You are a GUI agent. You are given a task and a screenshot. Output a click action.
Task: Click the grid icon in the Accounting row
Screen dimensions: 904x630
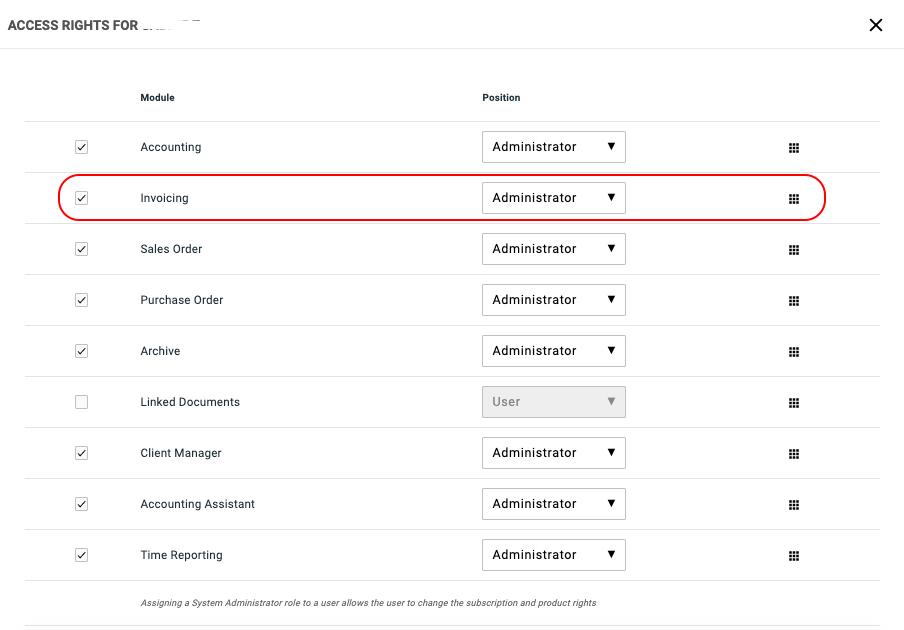click(794, 148)
